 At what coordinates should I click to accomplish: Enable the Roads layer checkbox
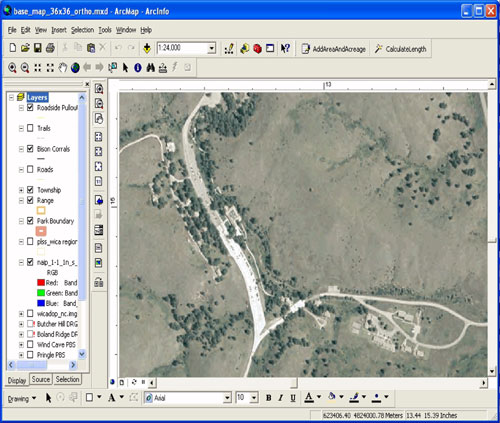pos(30,169)
